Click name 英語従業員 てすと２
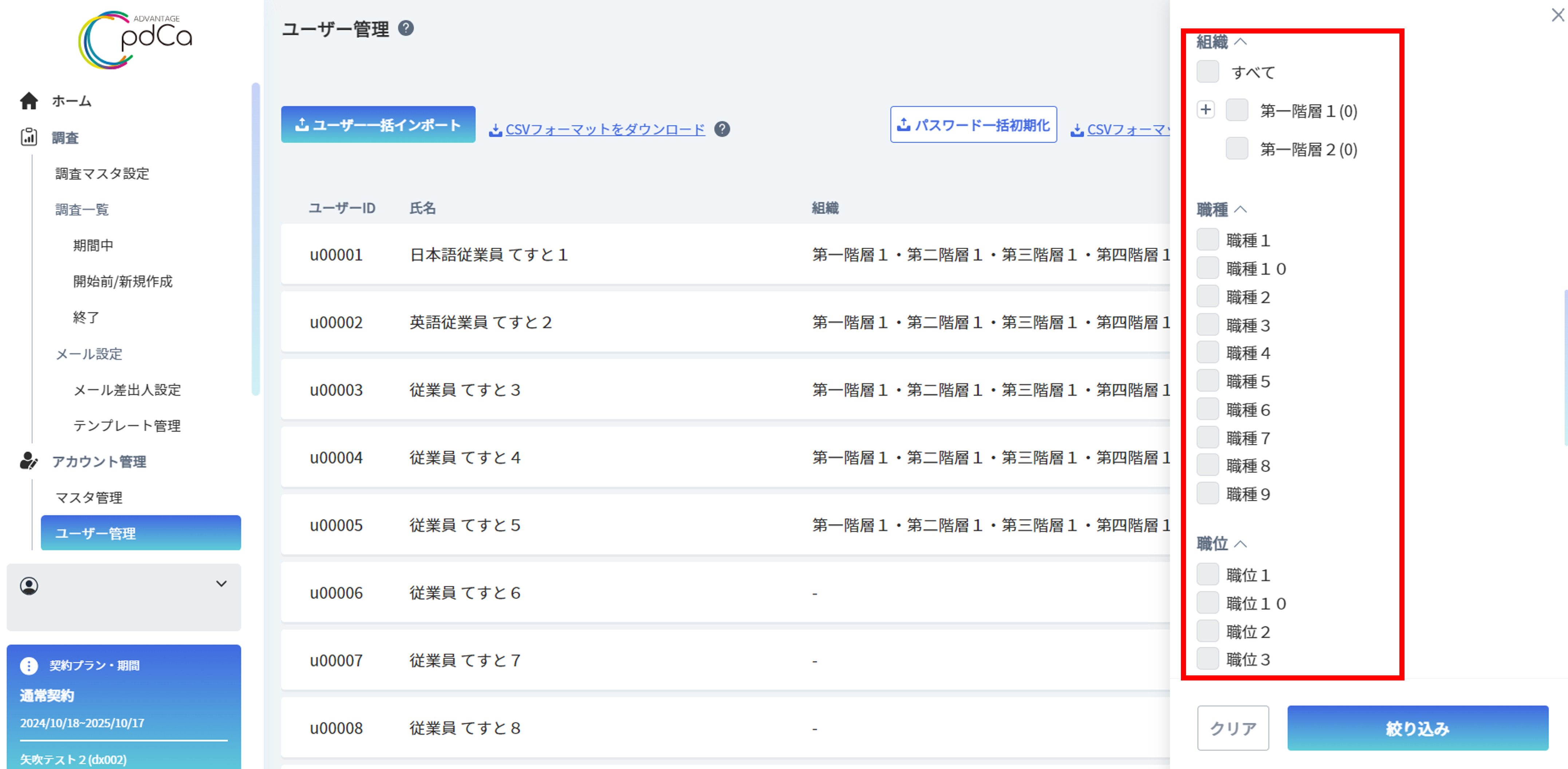Image resolution: width=1568 pixels, height=769 pixels. 481,322
